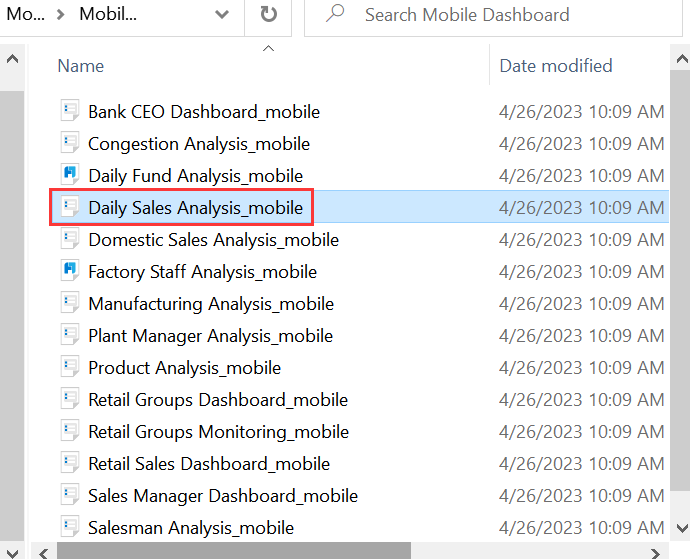Select Sales Manager Dashboard_mobile file name
This screenshot has width=690, height=559.
point(223,496)
